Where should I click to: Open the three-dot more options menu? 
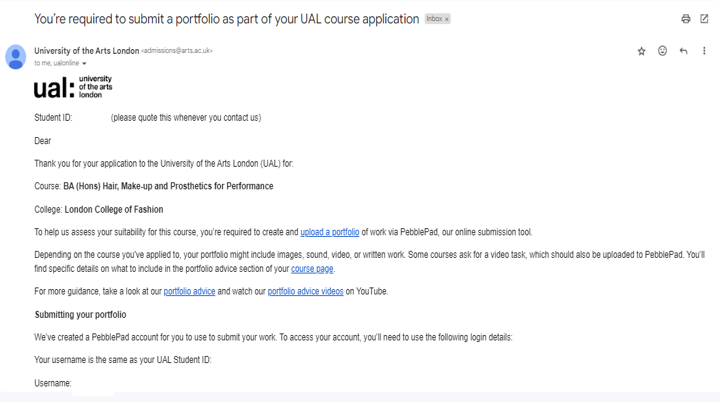[704, 51]
